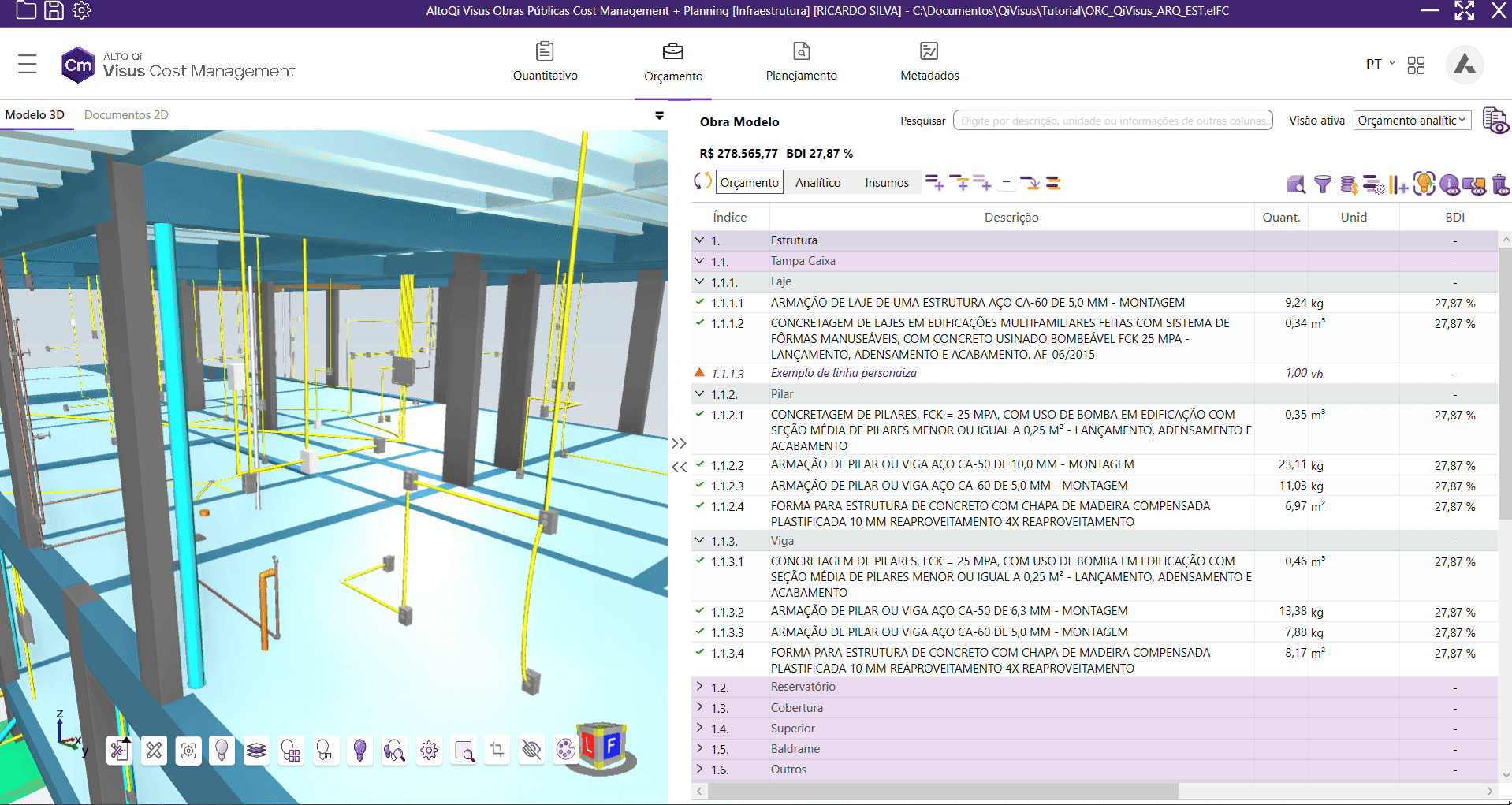This screenshot has width=1512, height=805.
Task: Open the 3D viewer gear settings icon
Action: pyautogui.click(x=429, y=750)
